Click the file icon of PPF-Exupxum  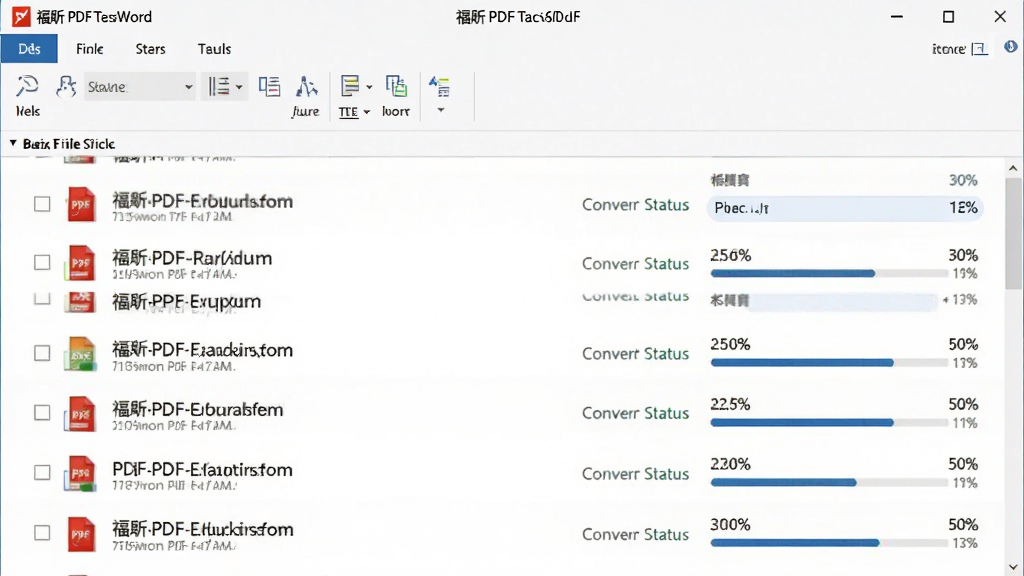tap(80, 301)
